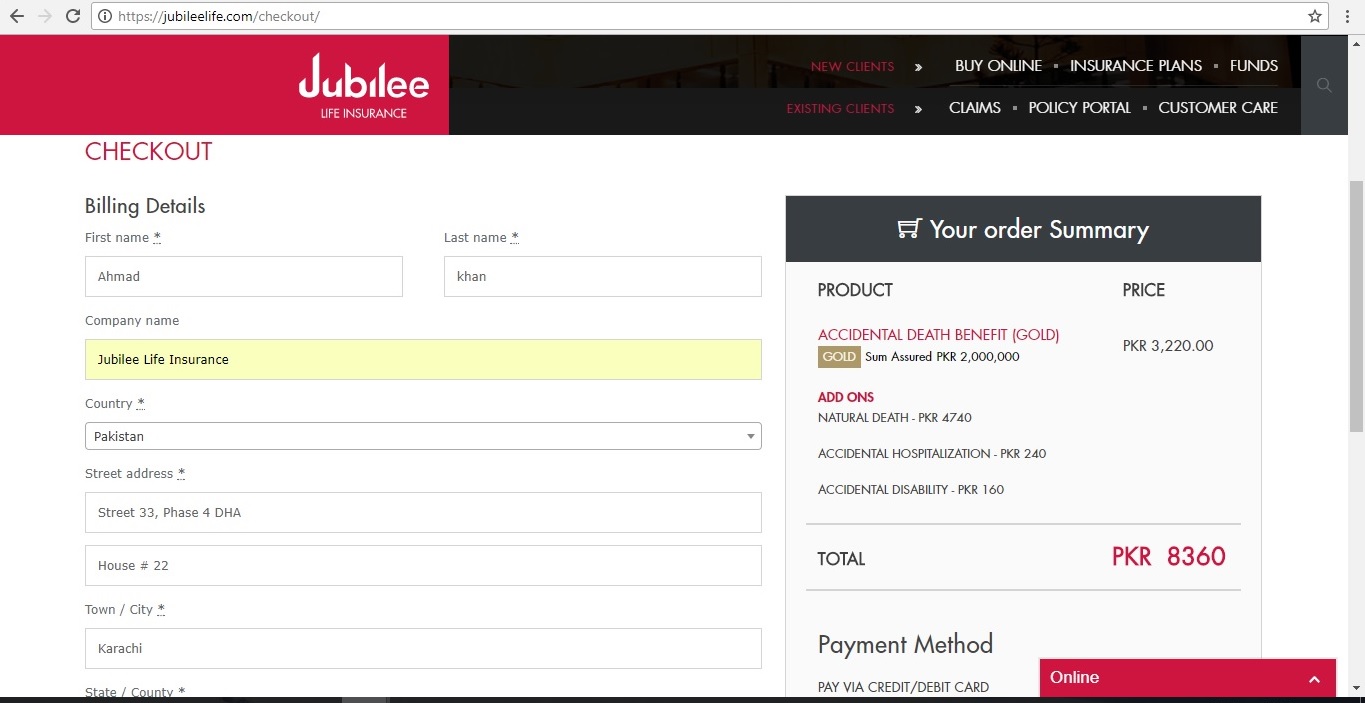1365x703 pixels.
Task: Expand the Online chat widget arrow
Action: (x=1314, y=678)
